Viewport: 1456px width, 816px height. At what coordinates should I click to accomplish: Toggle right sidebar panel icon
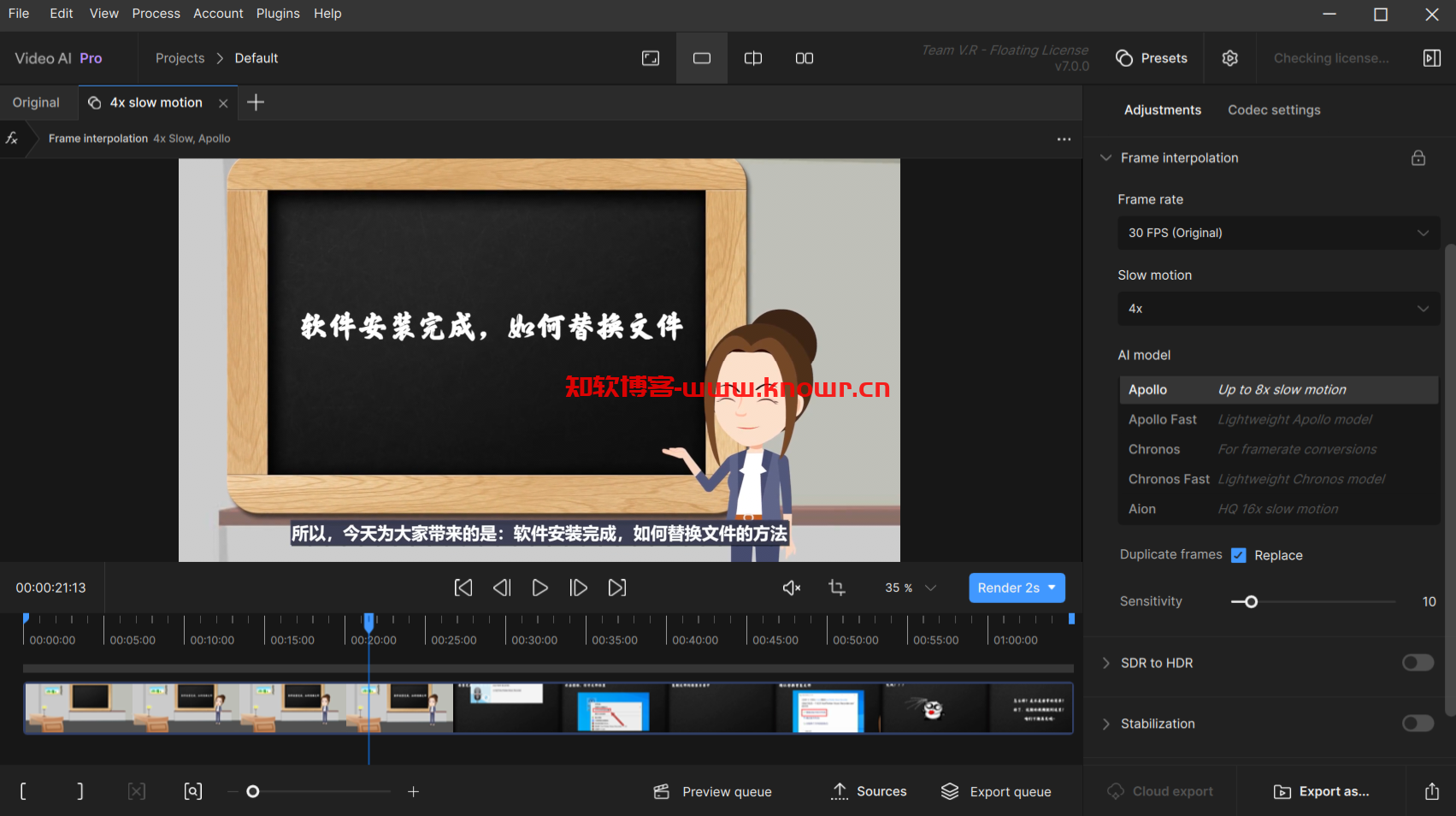click(1431, 58)
